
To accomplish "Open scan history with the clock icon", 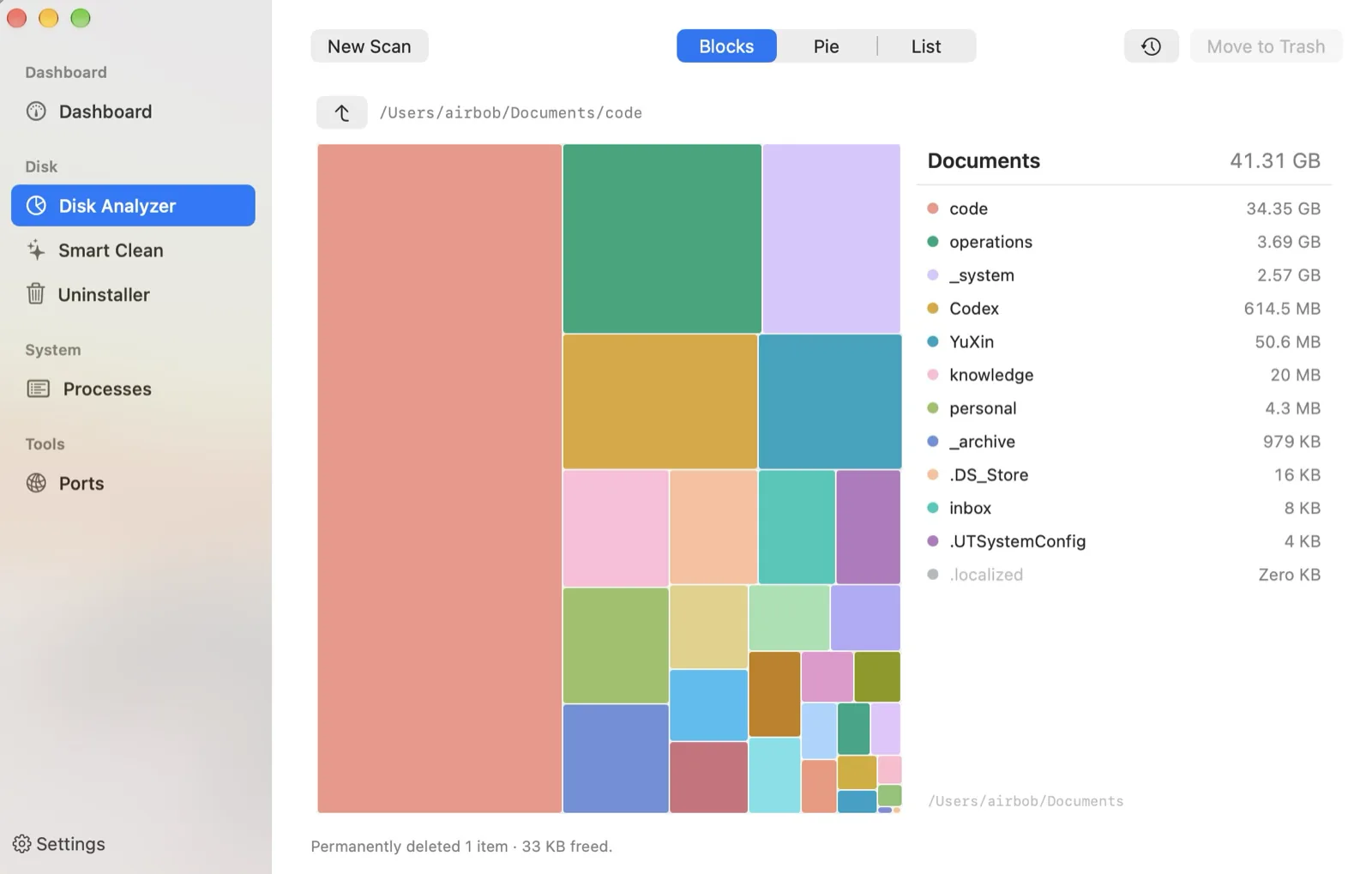I will (1151, 46).
